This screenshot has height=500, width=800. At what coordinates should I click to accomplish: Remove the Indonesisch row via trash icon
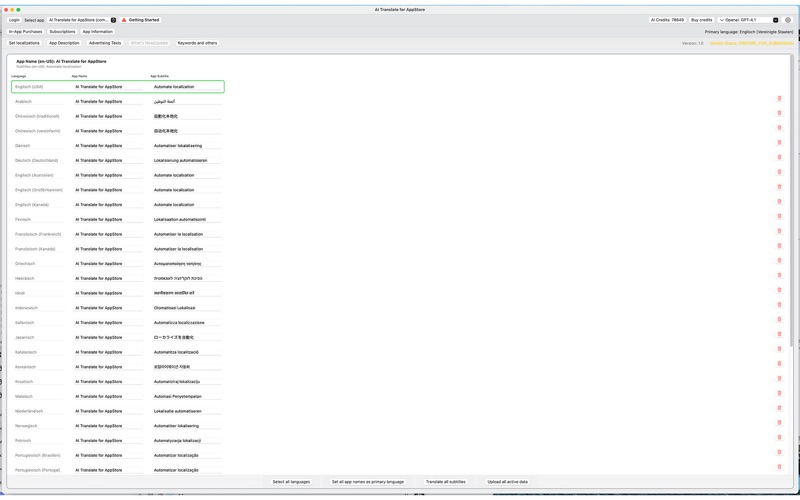(x=779, y=305)
